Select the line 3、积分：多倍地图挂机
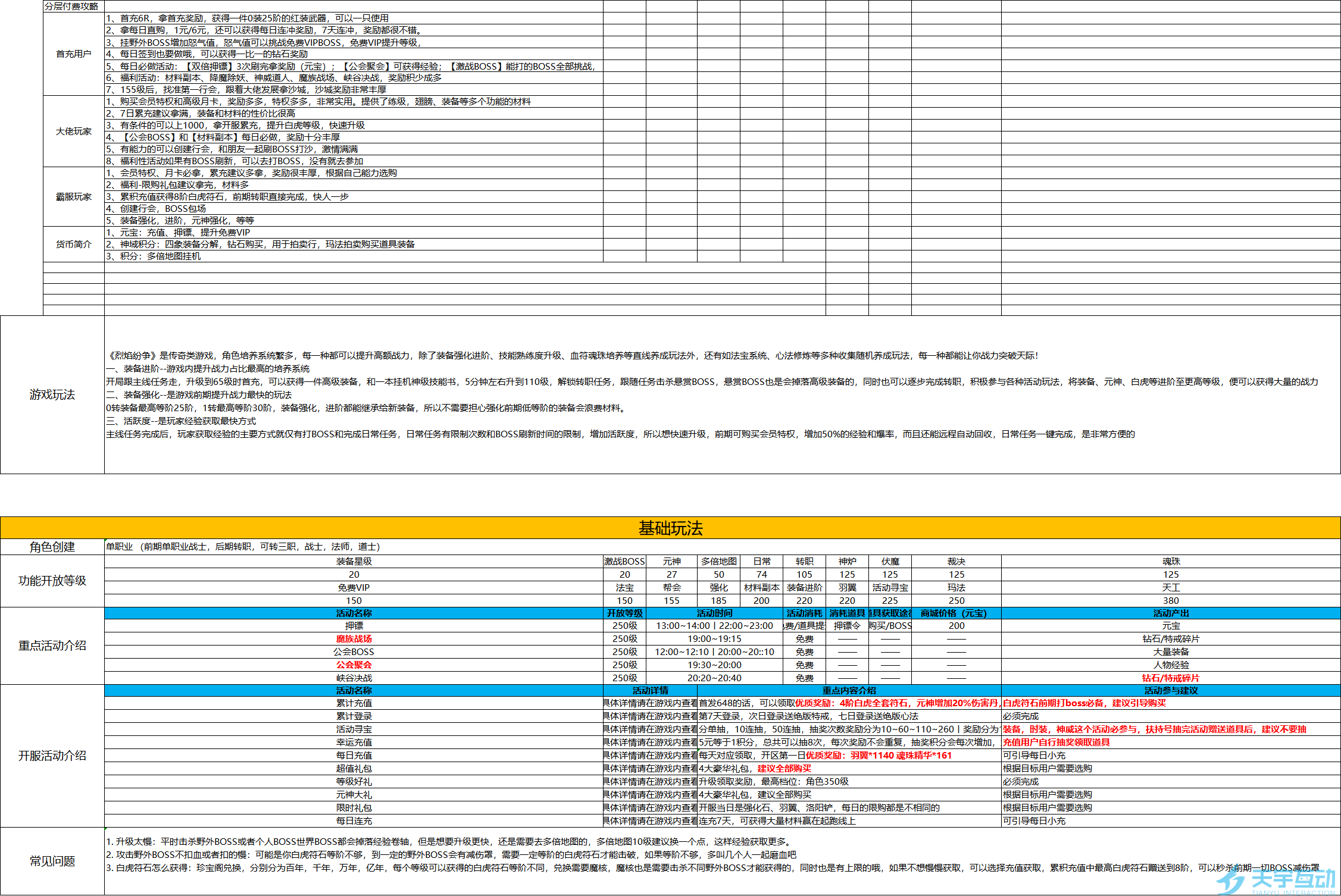The height and width of the screenshot is (896, 1341). point(154,256)
